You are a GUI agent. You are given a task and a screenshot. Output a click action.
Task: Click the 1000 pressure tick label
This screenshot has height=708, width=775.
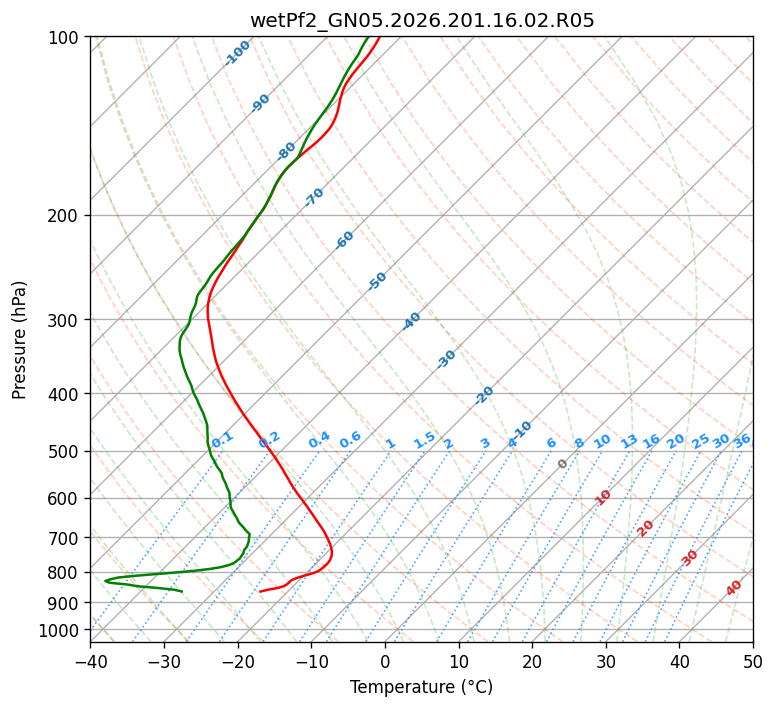[60, 631]
